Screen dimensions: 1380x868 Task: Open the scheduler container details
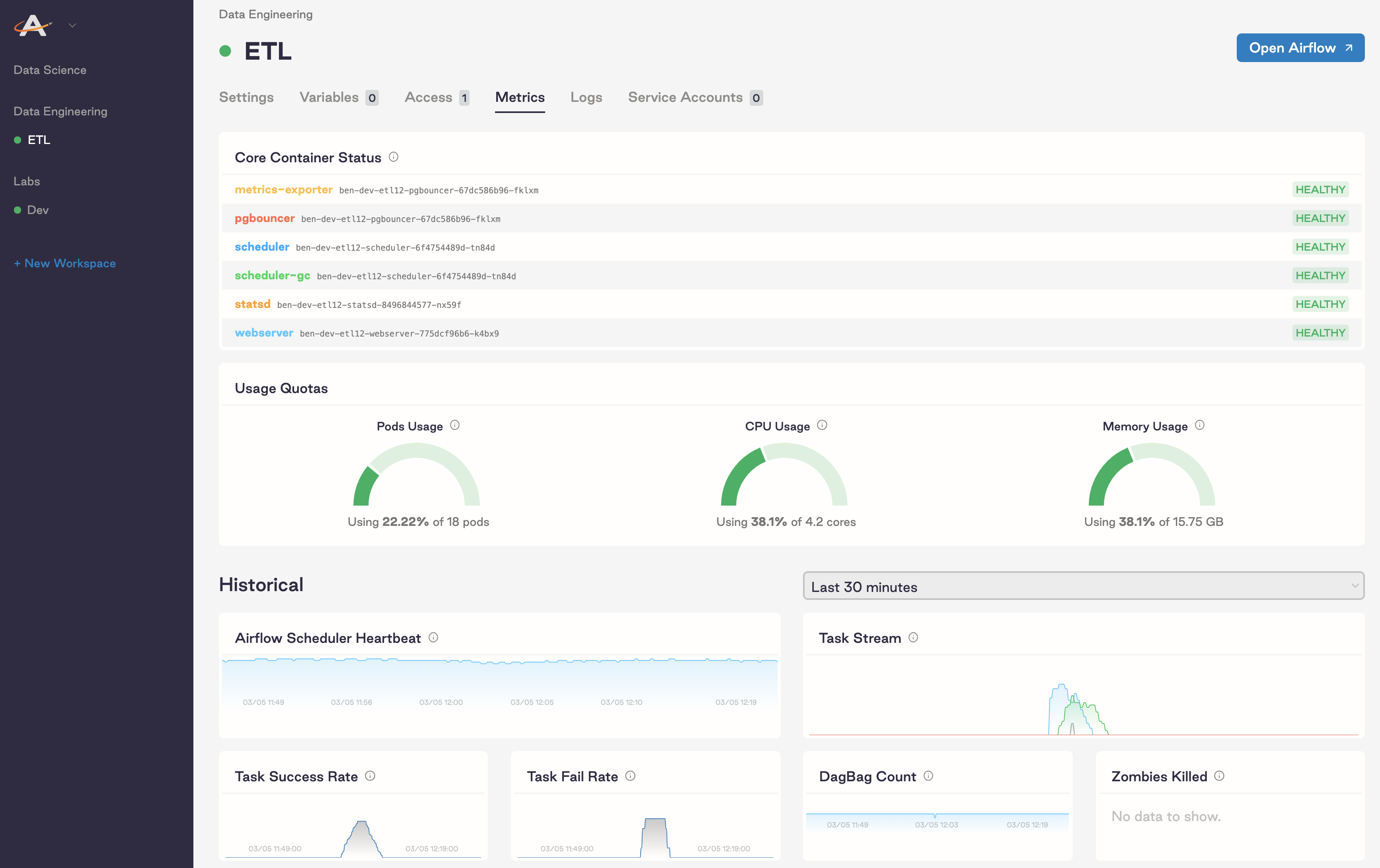[x=262, y=246]
